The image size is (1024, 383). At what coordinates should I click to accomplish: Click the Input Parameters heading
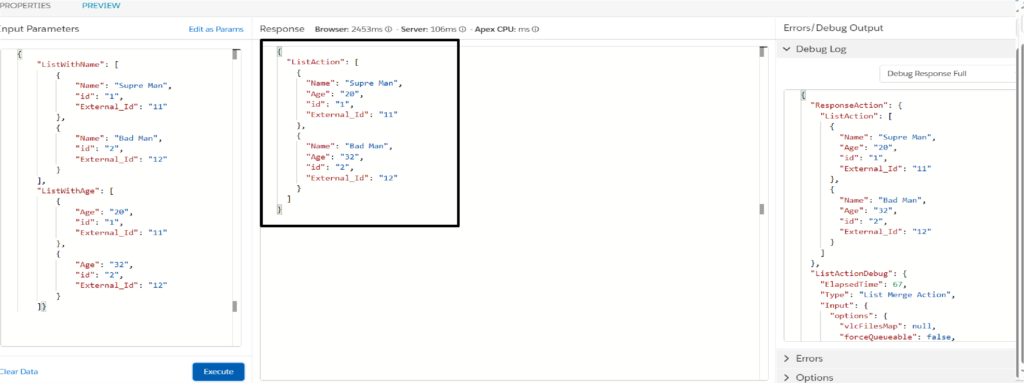pyautogui.click(x=39, y=29)
